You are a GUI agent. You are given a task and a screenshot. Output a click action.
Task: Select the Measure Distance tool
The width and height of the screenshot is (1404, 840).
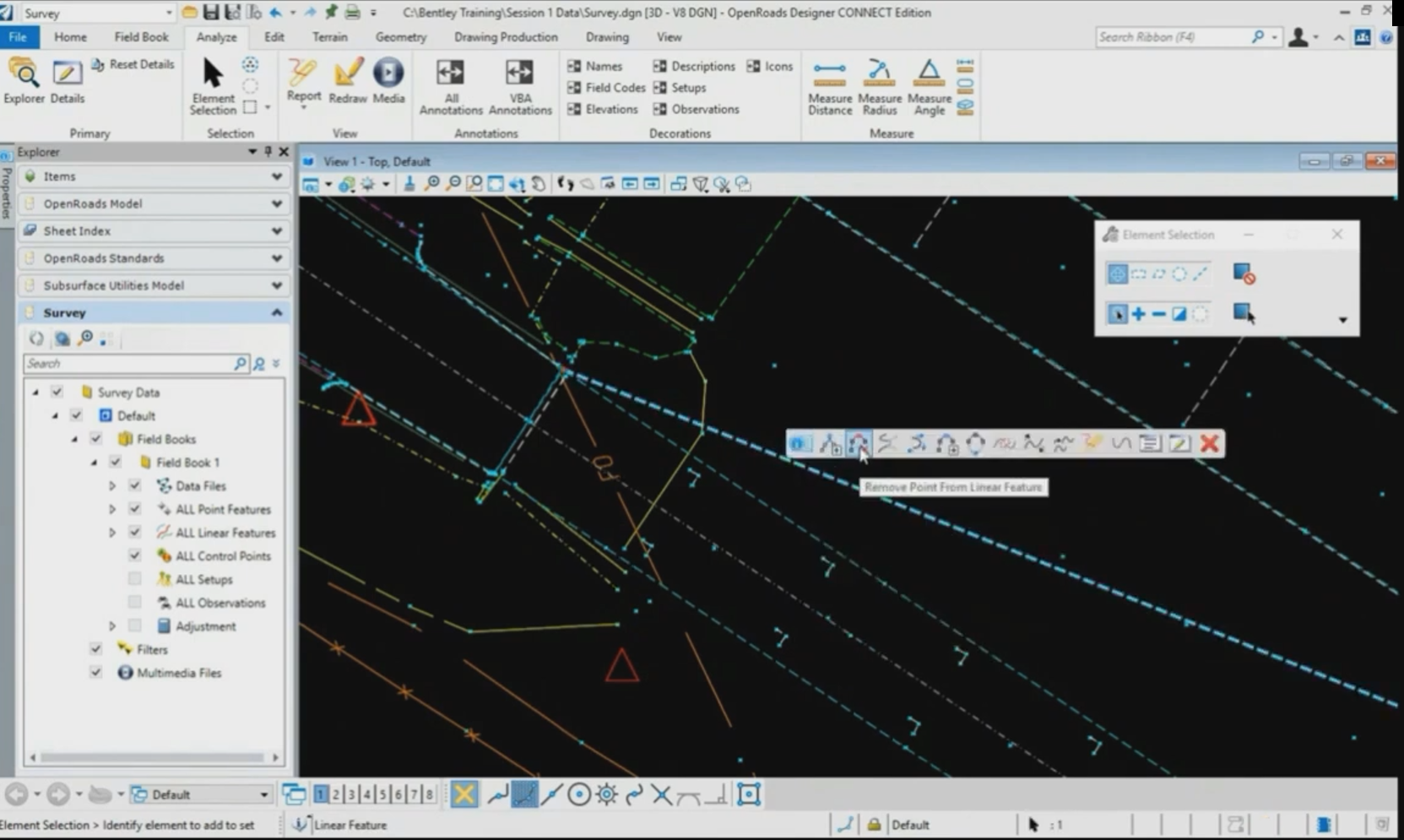point(829,86)
